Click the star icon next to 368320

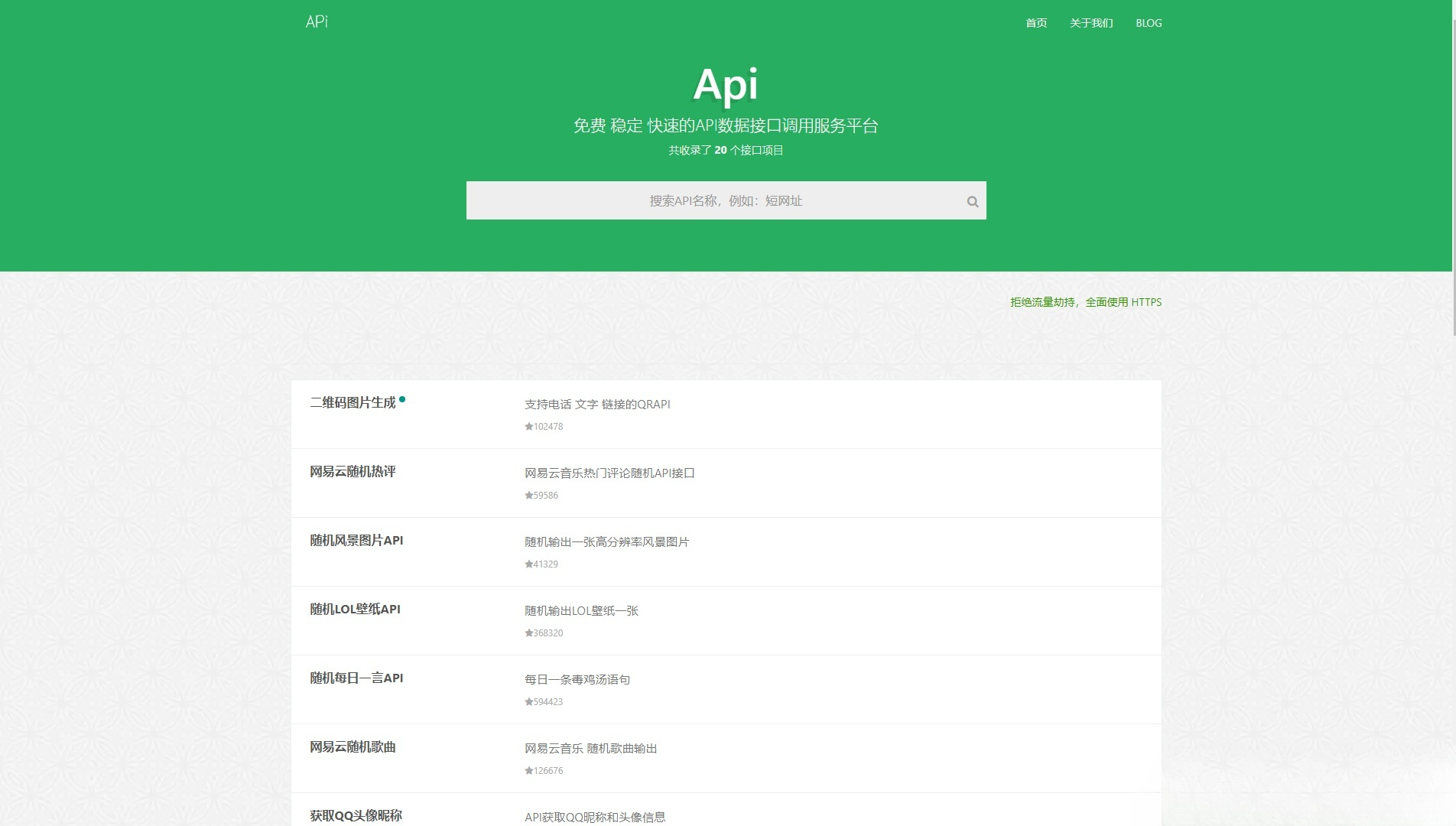527,633
